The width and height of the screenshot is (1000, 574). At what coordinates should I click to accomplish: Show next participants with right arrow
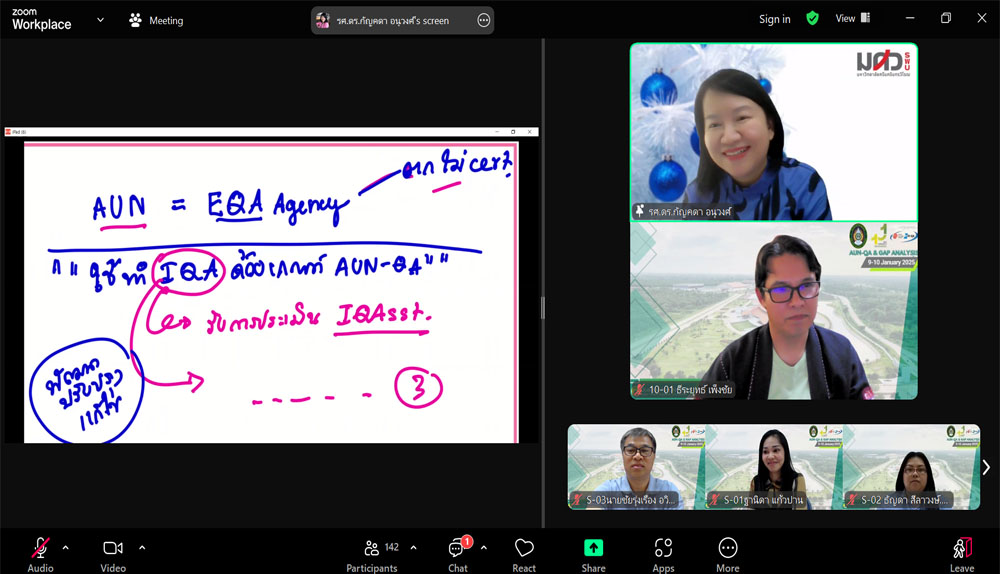[986, 467]
